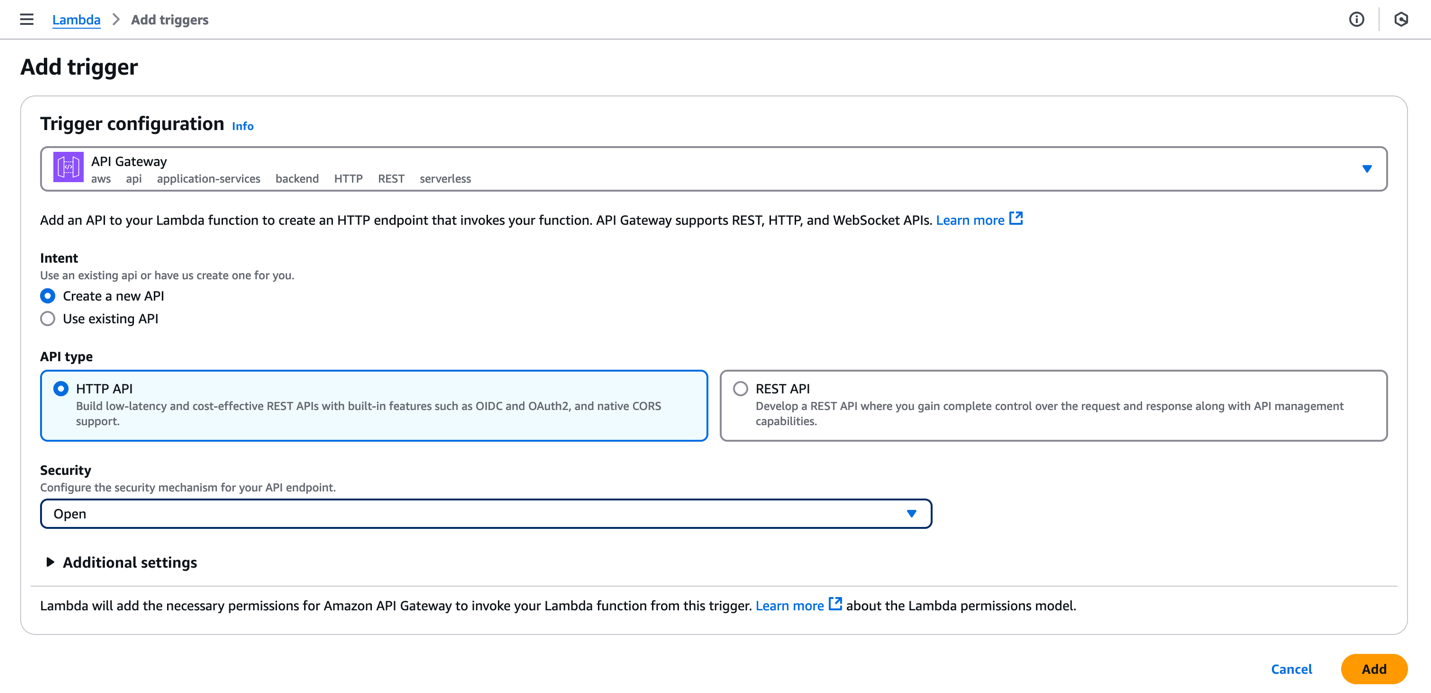This screenshot has width=1431, height=693.
Task: Choose the HTTP API type
Action: [x=61, y=389]
